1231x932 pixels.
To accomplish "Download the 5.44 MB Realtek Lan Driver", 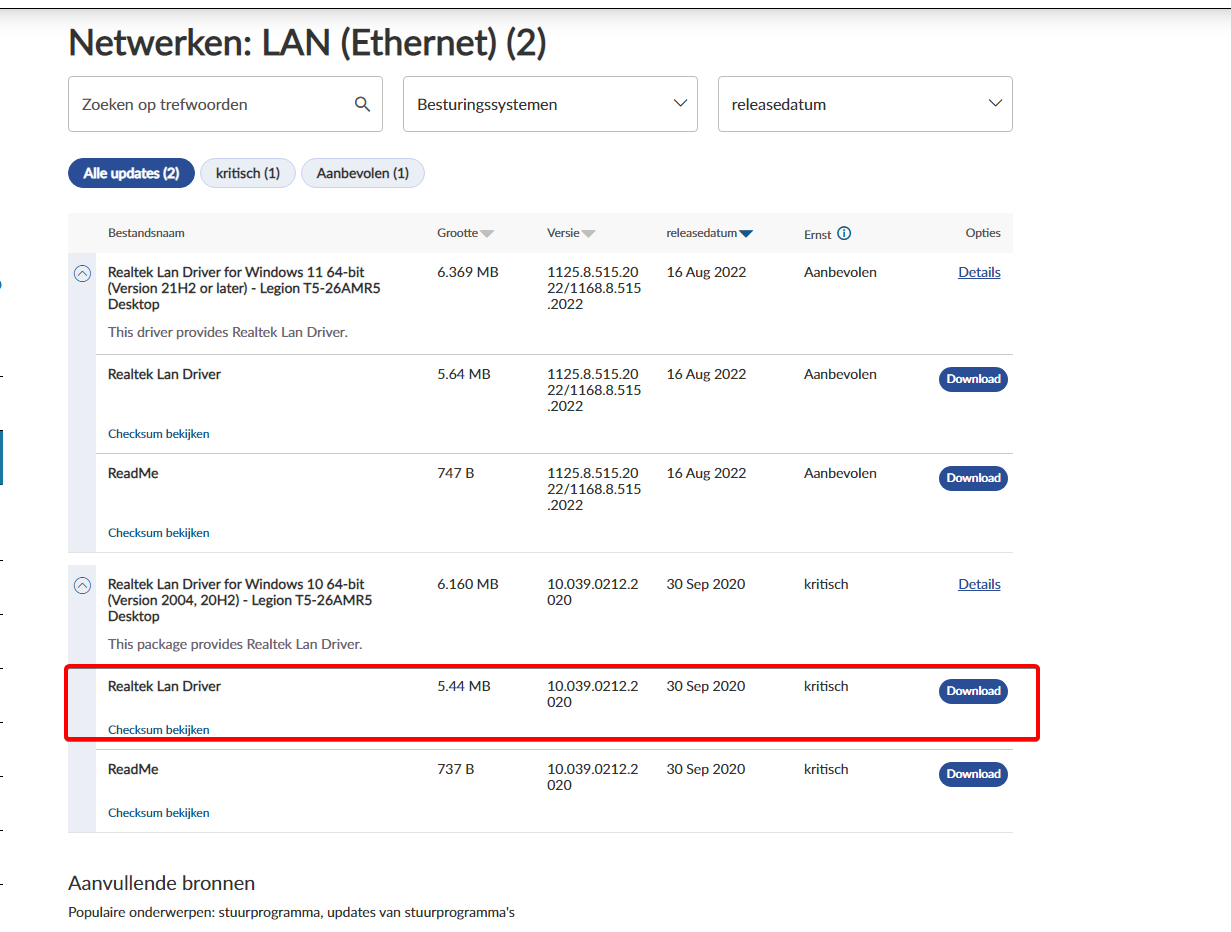I will click(x=972, y=691).
